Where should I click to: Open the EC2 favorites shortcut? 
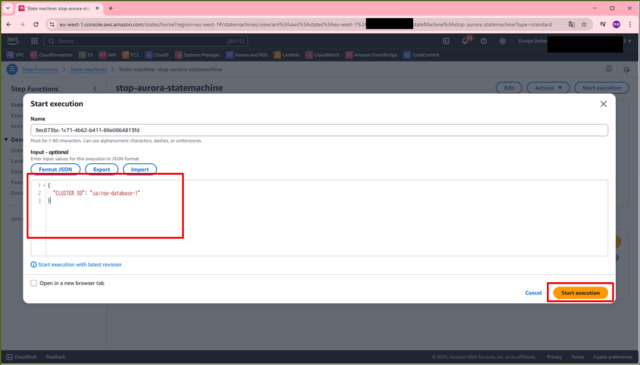click(131, 55)
